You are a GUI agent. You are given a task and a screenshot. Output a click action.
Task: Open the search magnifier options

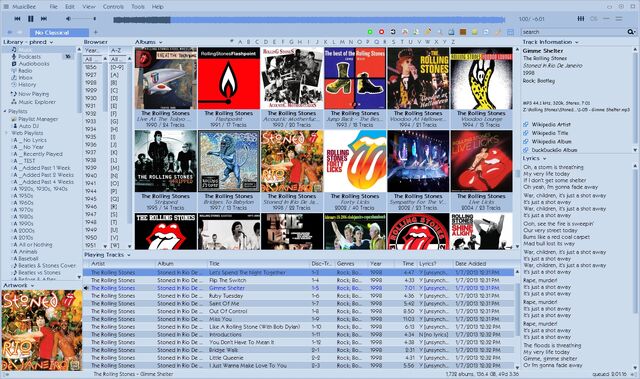[x=631, y=32]
